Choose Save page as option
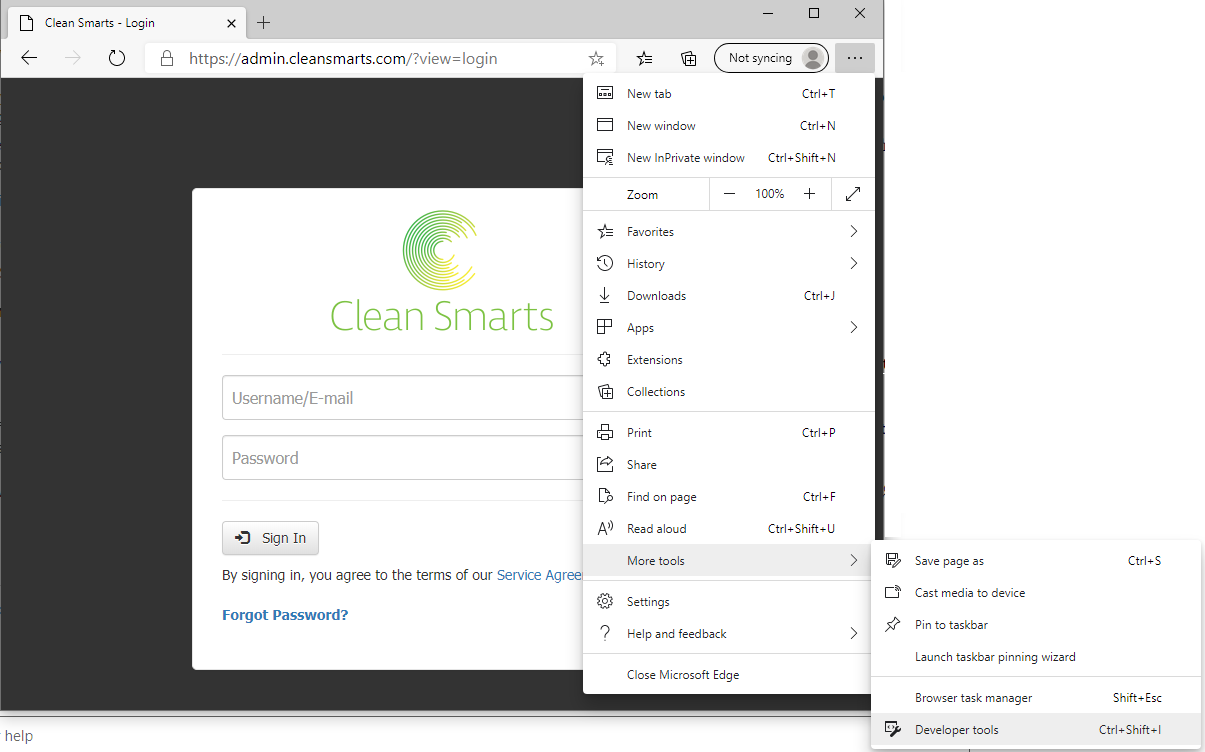 point(949,561)
